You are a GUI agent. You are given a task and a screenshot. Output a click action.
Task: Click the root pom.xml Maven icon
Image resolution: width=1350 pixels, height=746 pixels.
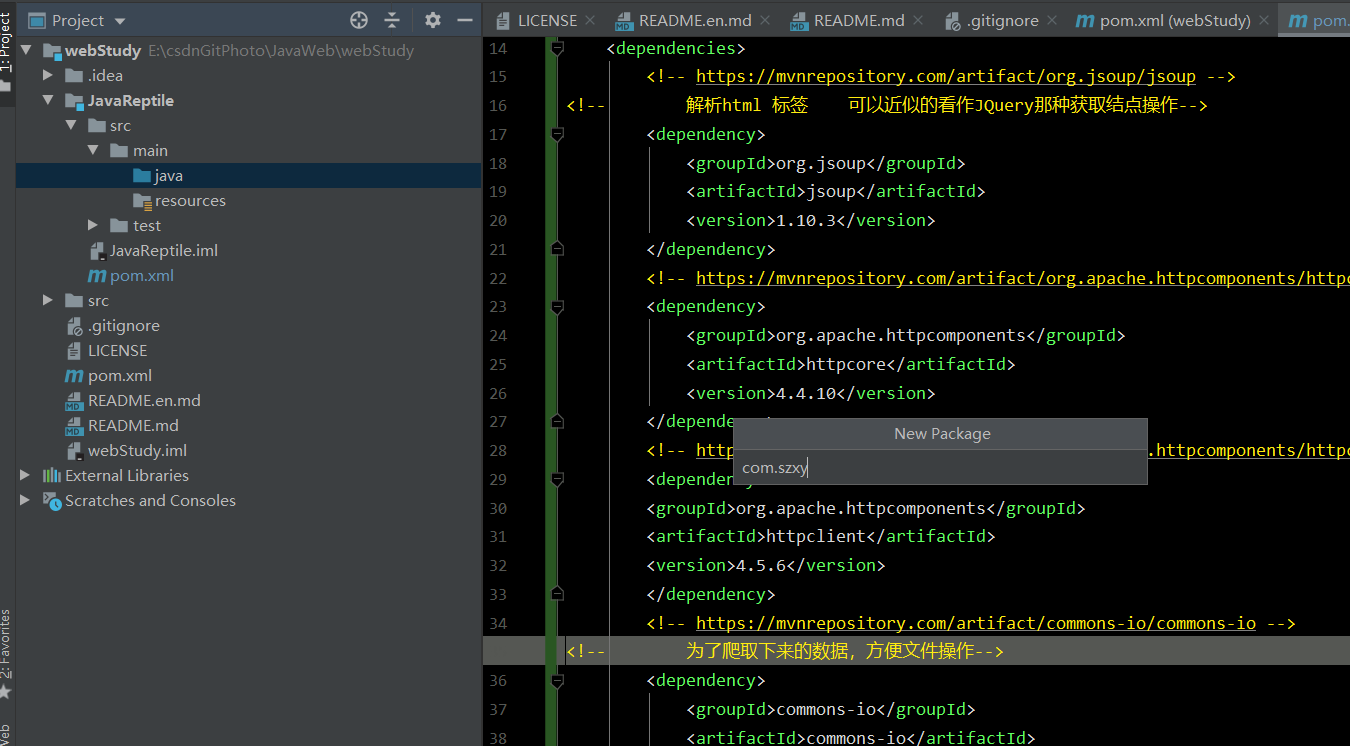(x=74, y=376)
